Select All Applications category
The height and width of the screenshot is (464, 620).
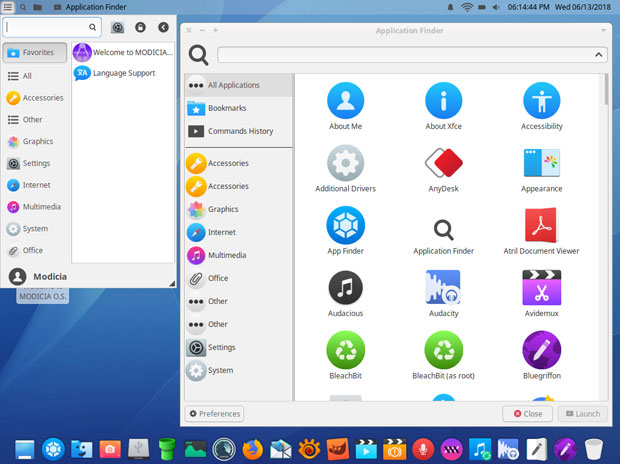(x=238, y=85)
